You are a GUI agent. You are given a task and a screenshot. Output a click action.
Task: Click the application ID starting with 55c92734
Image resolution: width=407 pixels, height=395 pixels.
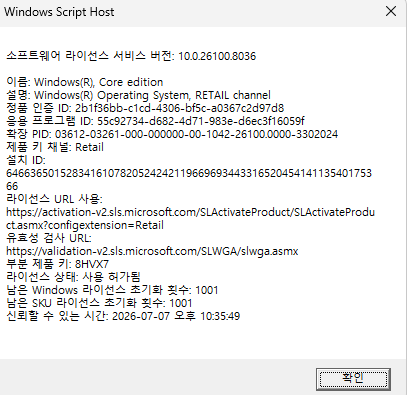point(201,121)
